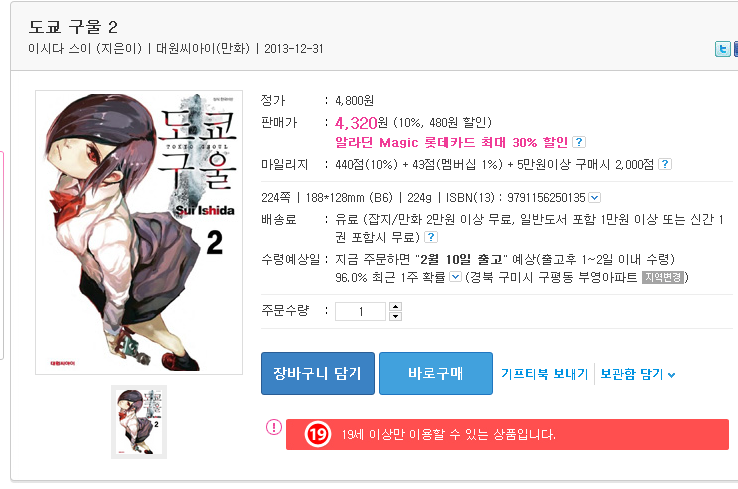Share the book via the Twitter icon
The width and height of the screenshot is (738, 489).
[722, 48]
